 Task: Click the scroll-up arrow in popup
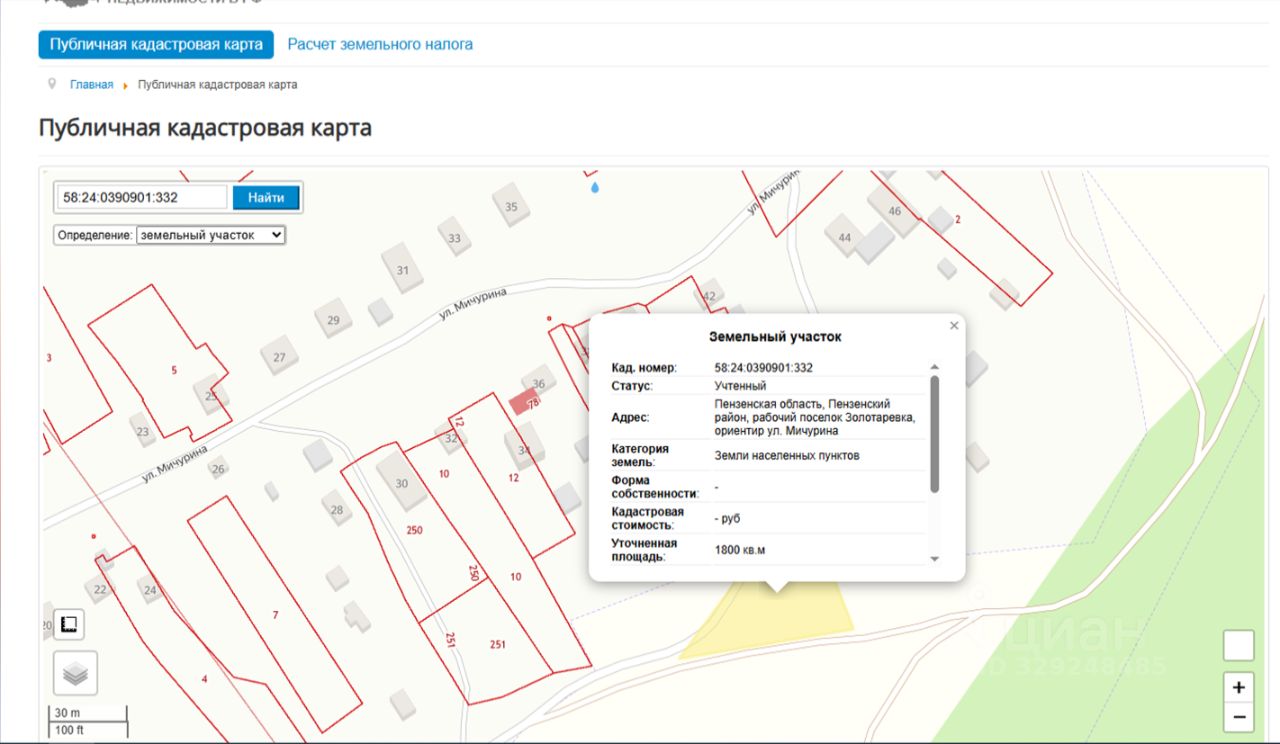(x=935, y=368)
